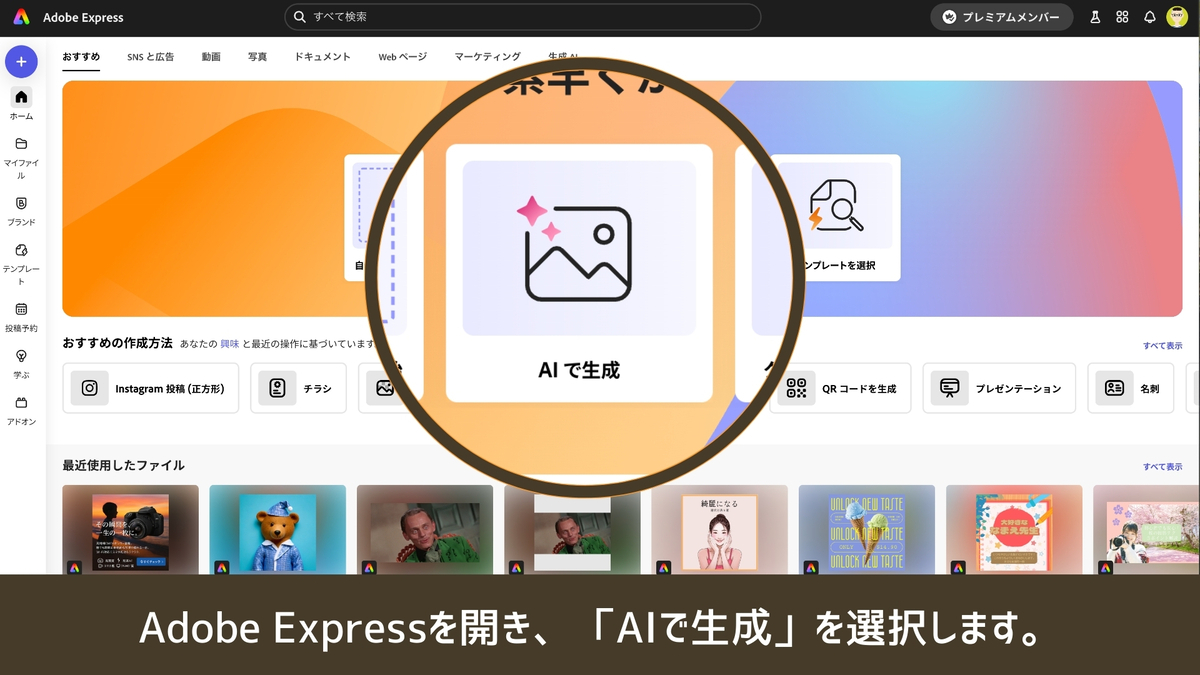Screen dimensions: 1200x675
Task: Open テンプレート in the sidebar
Action: click(21, 263)
